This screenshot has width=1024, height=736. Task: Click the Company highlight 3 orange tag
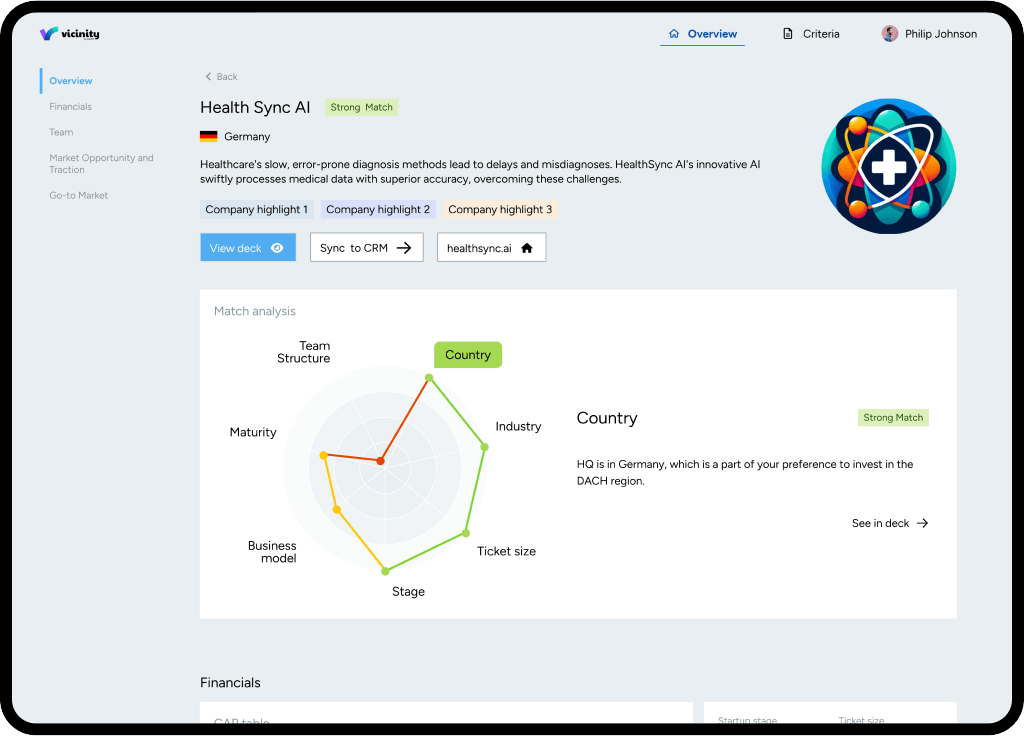[500, 210]
